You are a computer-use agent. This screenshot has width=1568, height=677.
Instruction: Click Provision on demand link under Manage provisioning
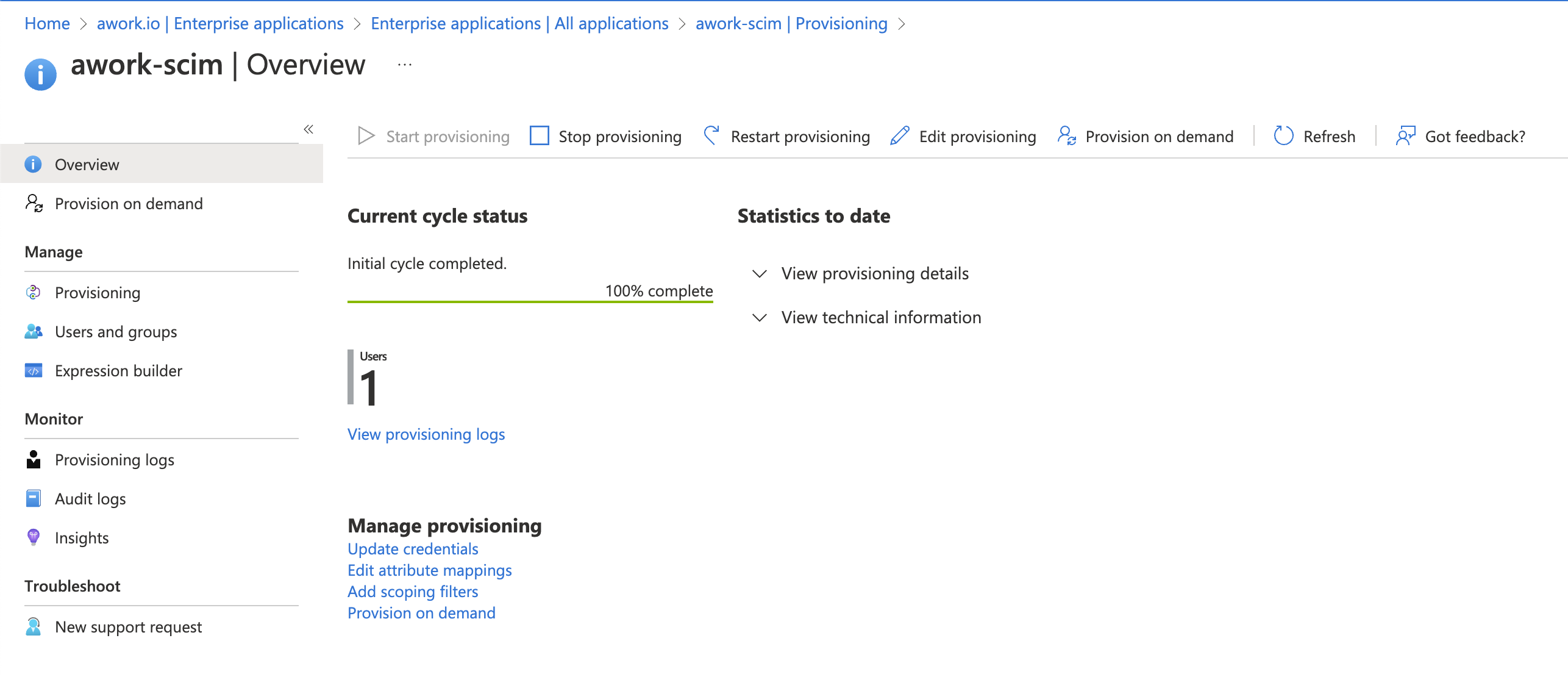coord(421,612)
